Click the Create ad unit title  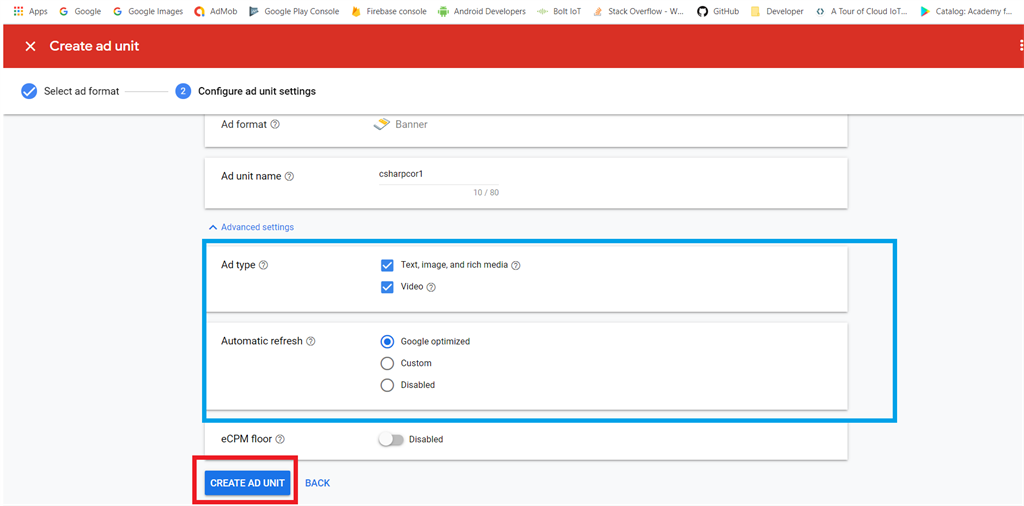click(95, 46)
